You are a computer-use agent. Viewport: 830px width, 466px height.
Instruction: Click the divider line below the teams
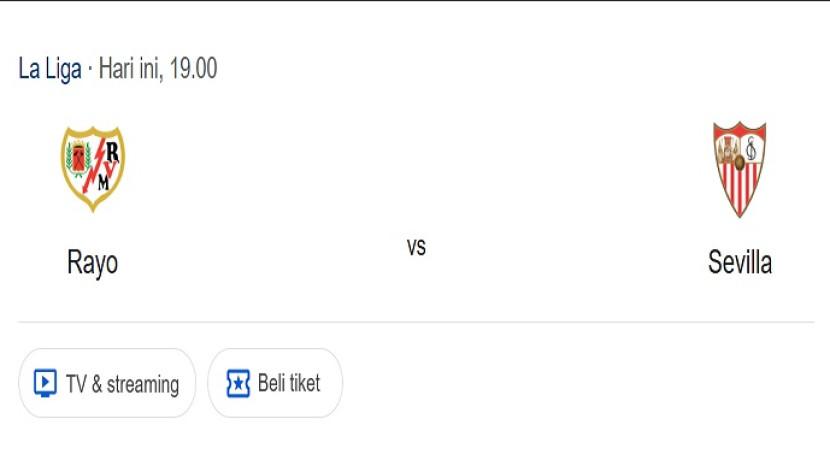click(416, 322)
